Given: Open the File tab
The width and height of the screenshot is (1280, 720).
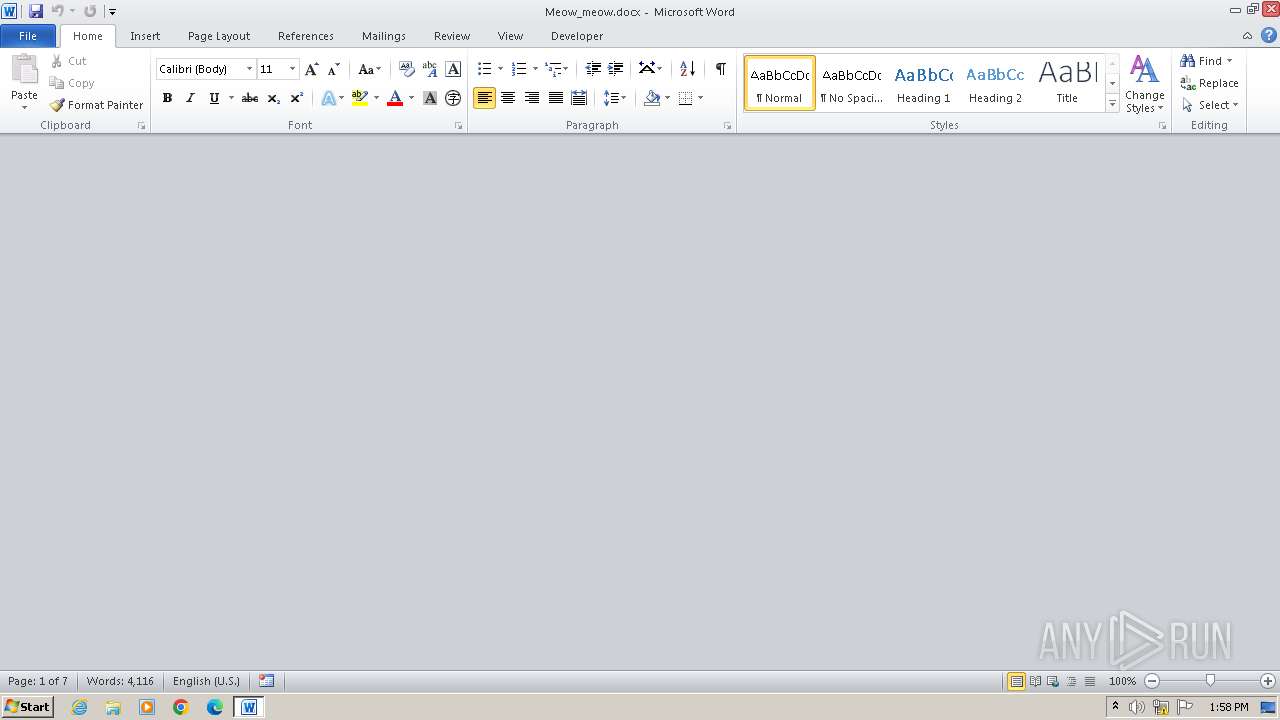Looking at the screenshot, I should pyautogui.click(x=28, y=35).
